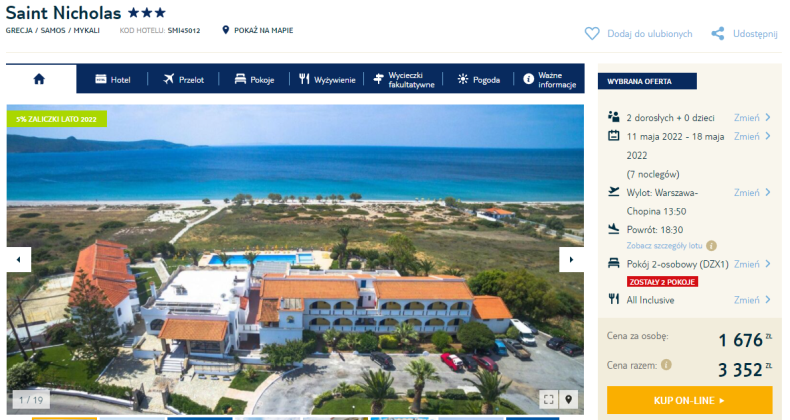Image resolution: width=790 pixels, height=420 pixels.
Task: Open the Wyżywienie tab
Action: click(x=327, y=80)
